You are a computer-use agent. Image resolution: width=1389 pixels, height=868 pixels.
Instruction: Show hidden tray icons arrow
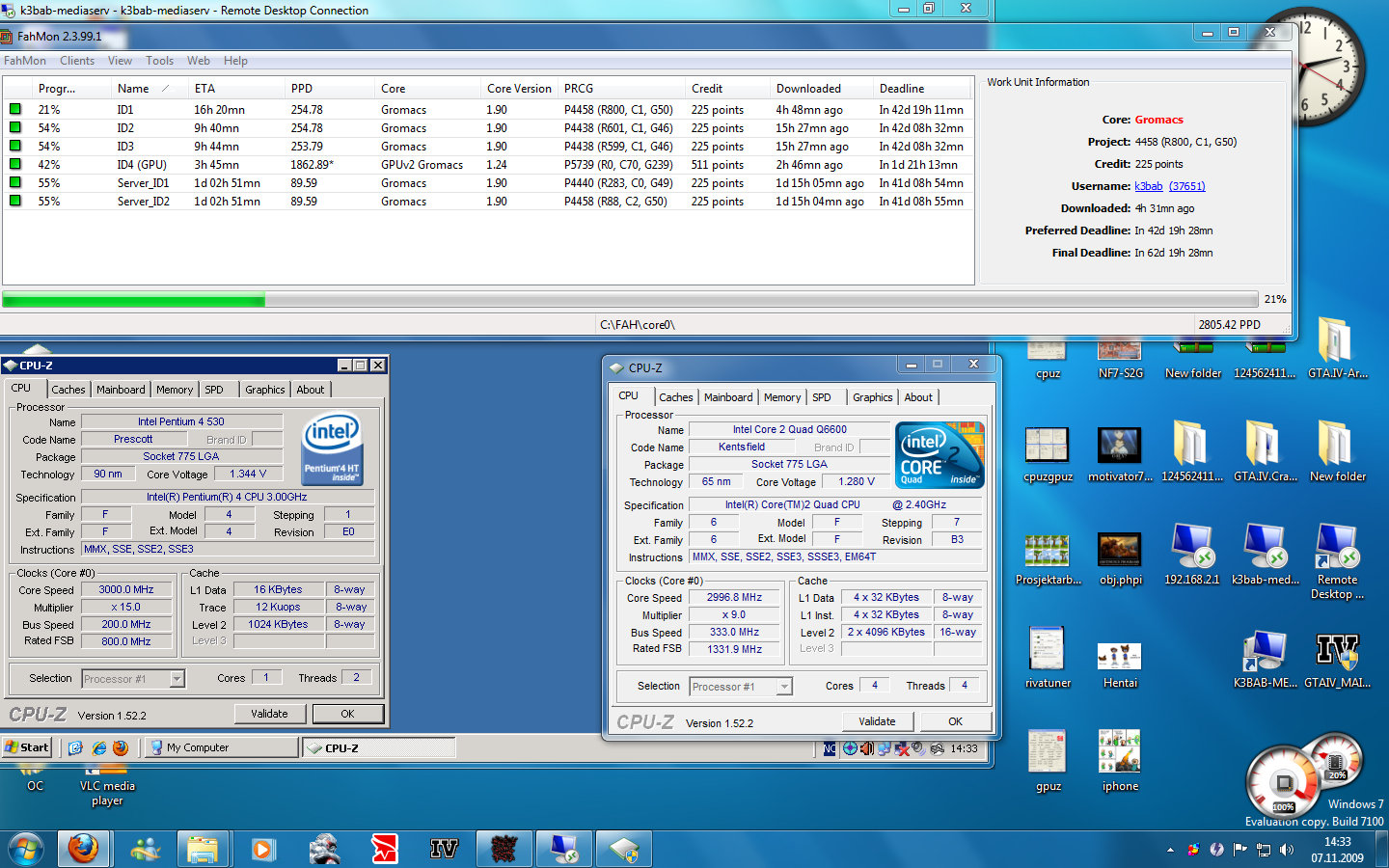point(1170,851)
